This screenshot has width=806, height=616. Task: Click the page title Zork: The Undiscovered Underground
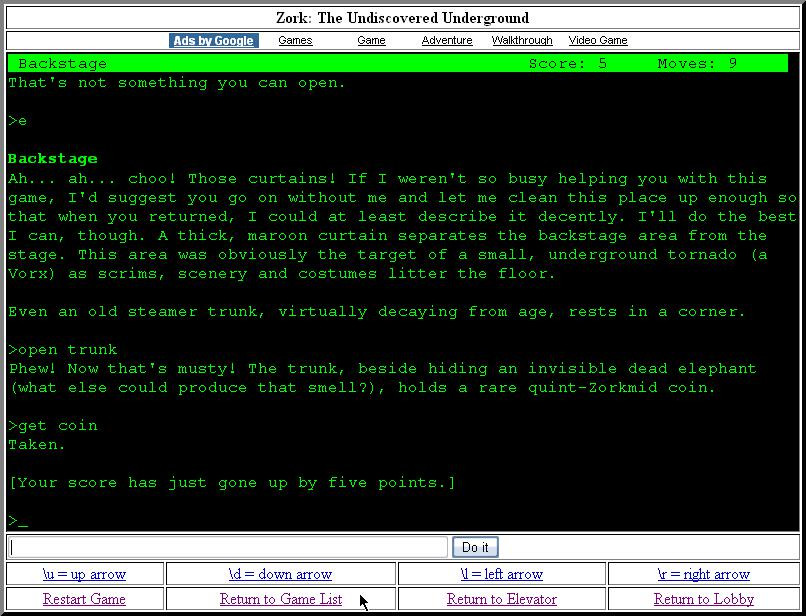[x=402, y=18]
